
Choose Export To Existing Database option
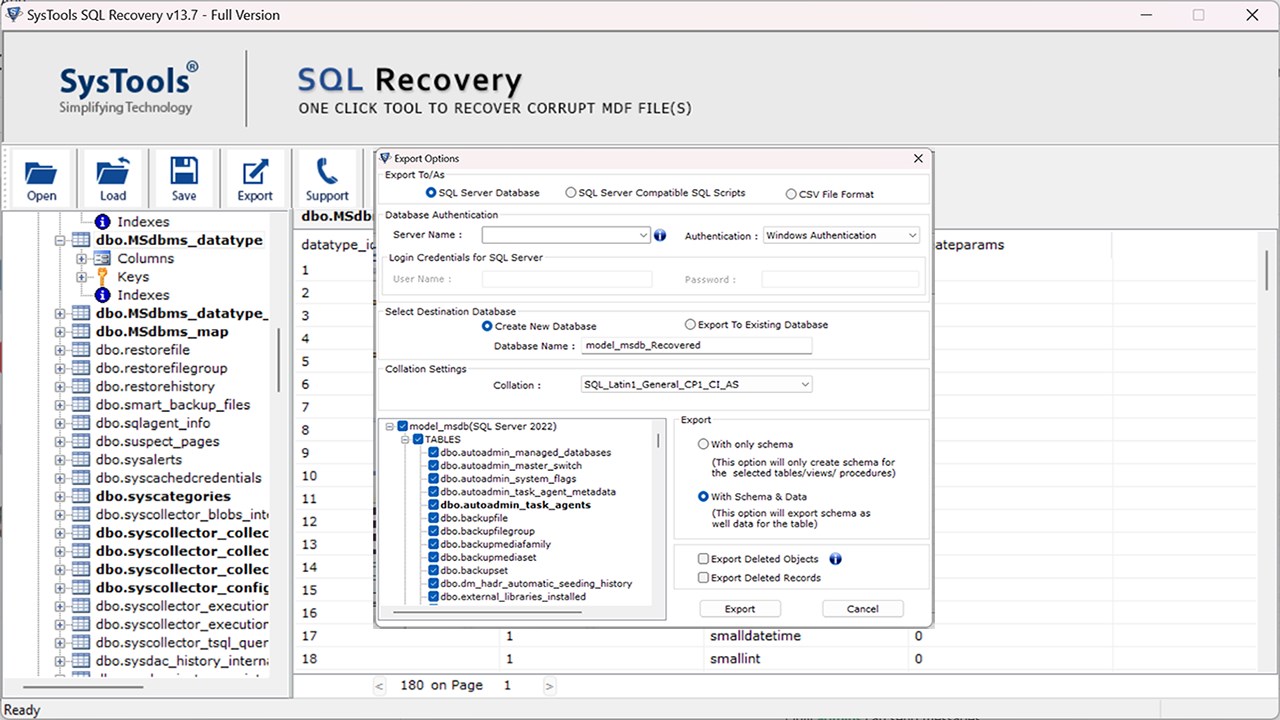click(x=690, y=324)
